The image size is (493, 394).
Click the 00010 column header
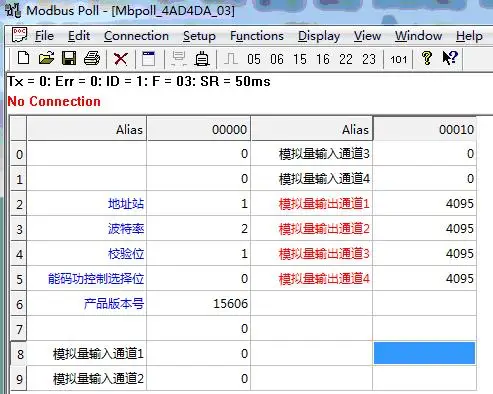(x=425, y=129)
